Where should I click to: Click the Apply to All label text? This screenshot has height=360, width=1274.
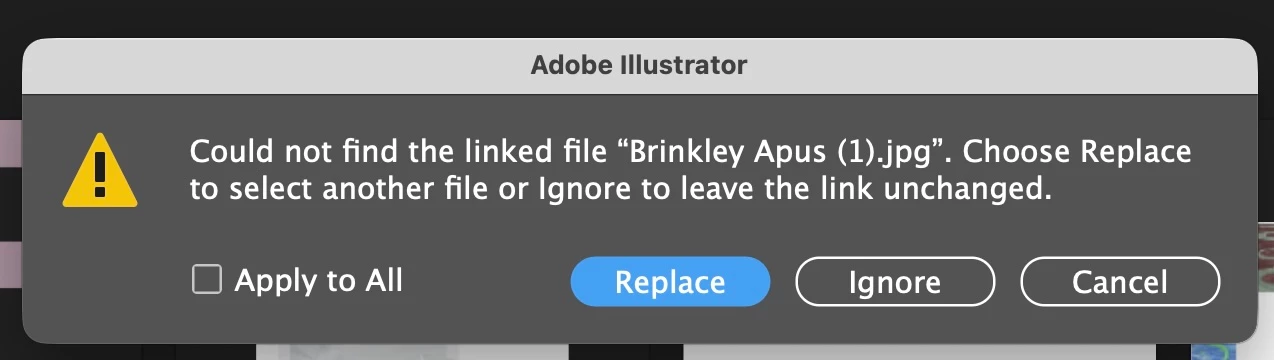click(x=318, y=281)
